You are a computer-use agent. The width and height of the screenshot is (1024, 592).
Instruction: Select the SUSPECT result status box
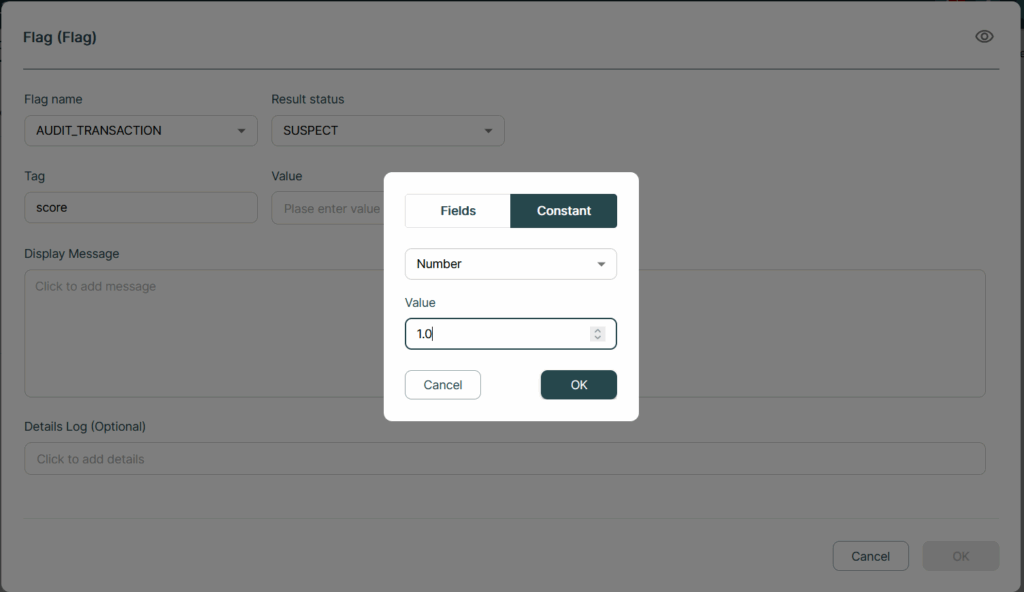point(388,131)
